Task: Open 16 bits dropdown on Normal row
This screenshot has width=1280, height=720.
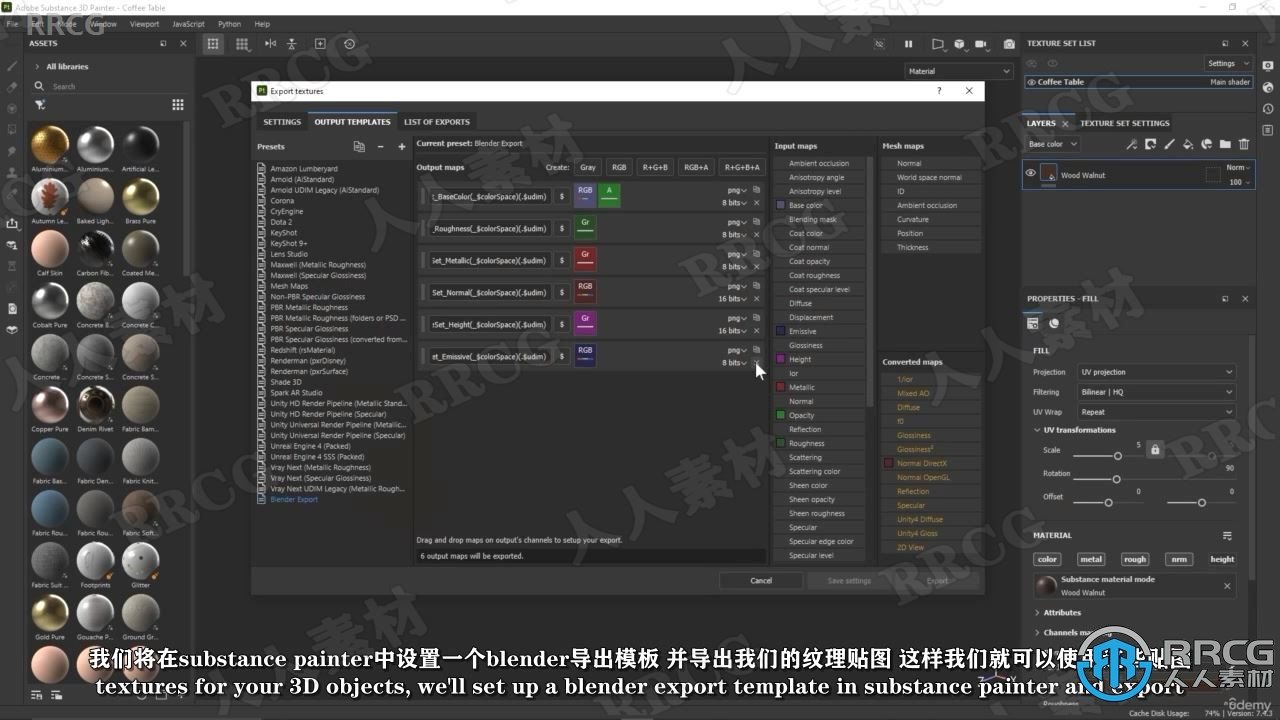Action: point(733,299)
